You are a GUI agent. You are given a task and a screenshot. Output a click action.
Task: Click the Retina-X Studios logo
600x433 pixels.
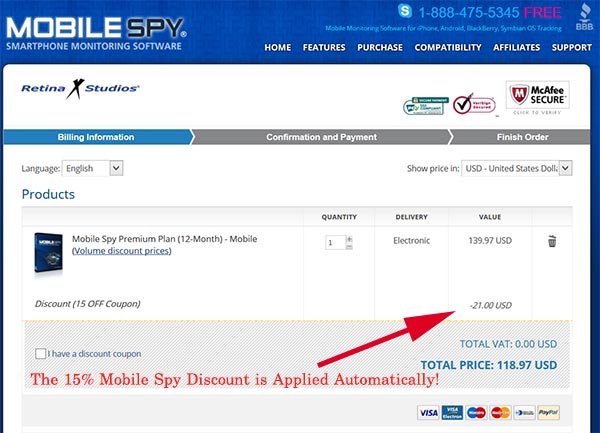tap(80, 89)
